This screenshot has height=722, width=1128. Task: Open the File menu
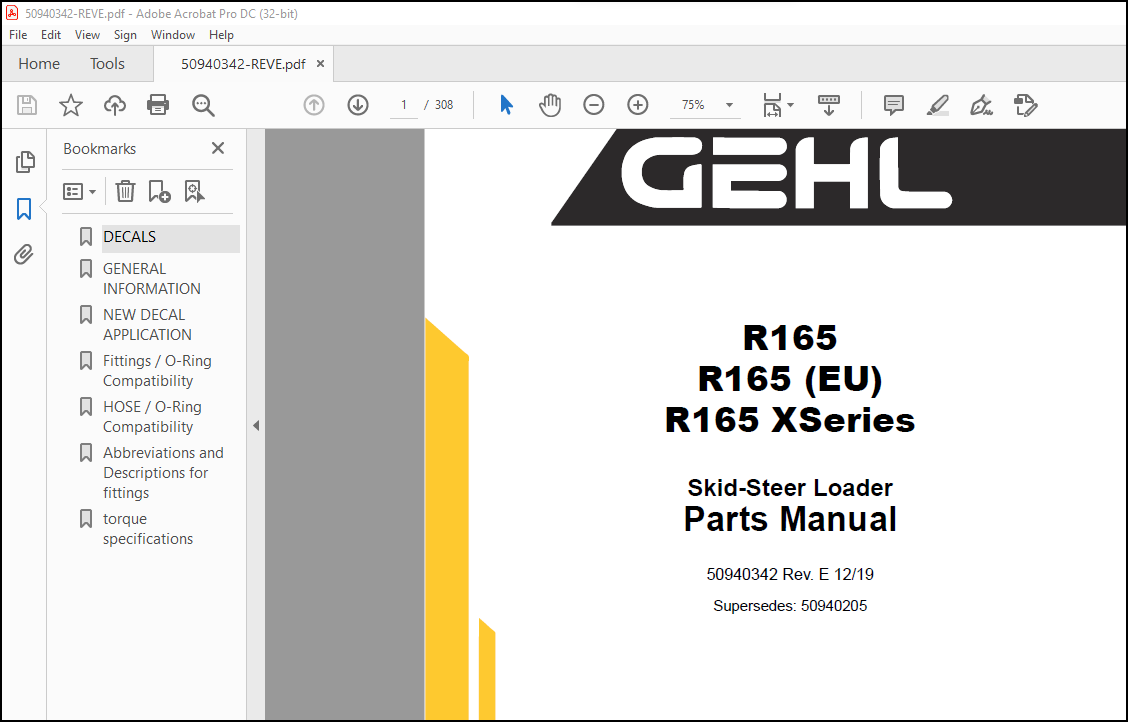[x=18, y=35]
